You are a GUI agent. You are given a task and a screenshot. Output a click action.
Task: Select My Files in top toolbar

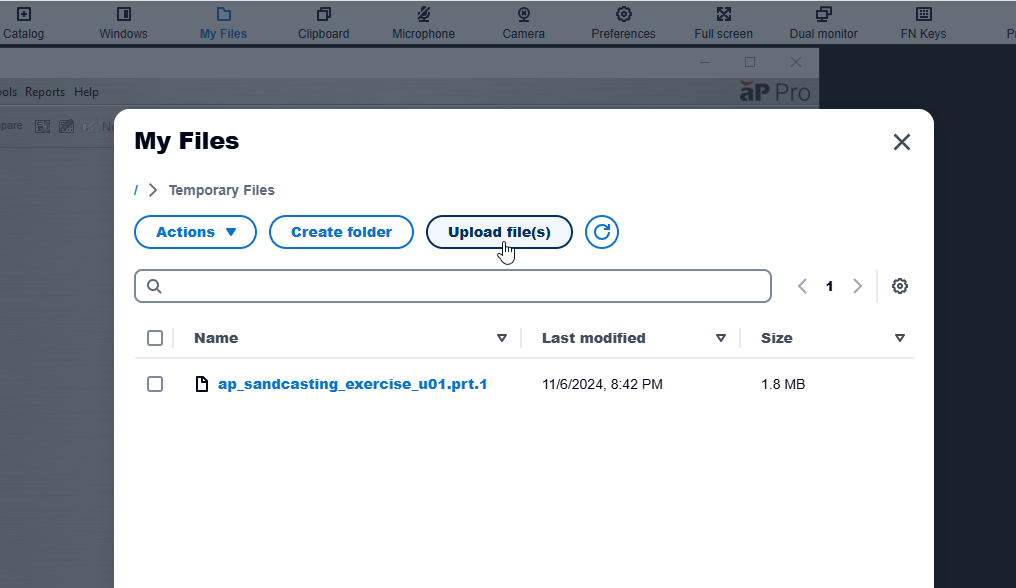pos(224,23)
